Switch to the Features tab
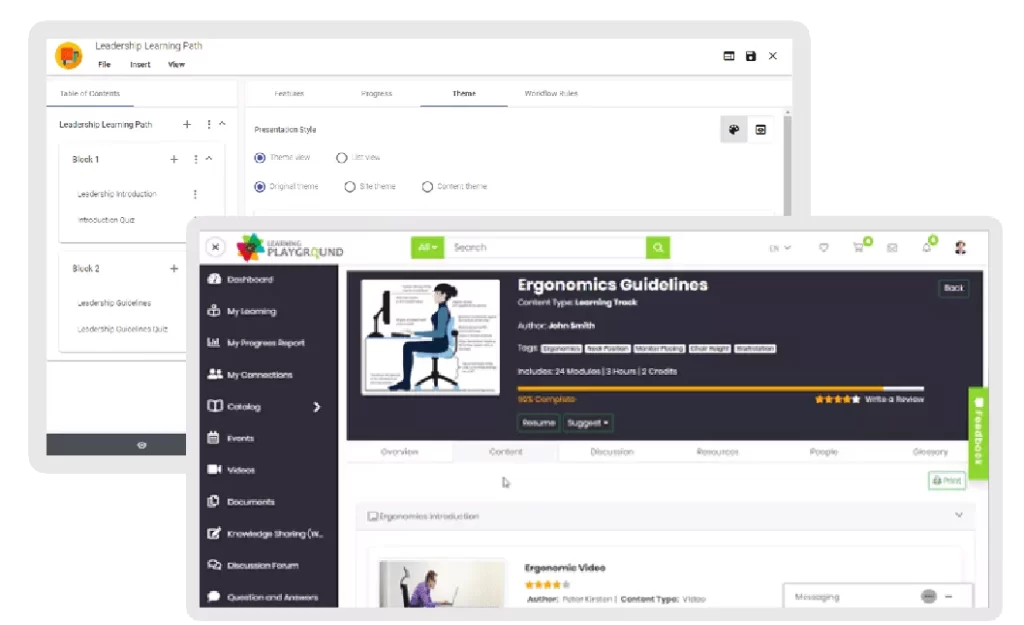The width and height of the screenshot is (1024, 625). click(289, 93)
